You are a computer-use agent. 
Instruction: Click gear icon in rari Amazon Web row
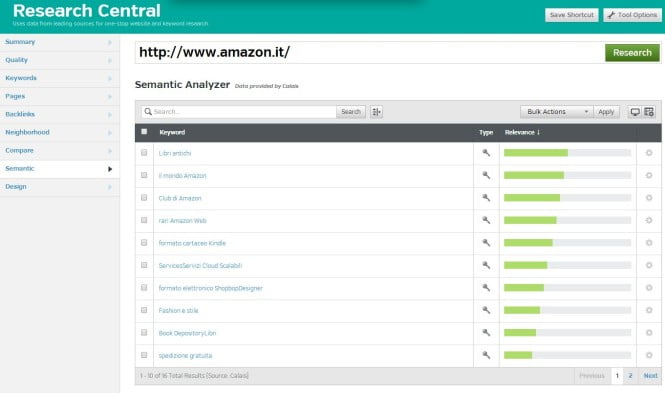pyautogui.click(x=649, y=220)
